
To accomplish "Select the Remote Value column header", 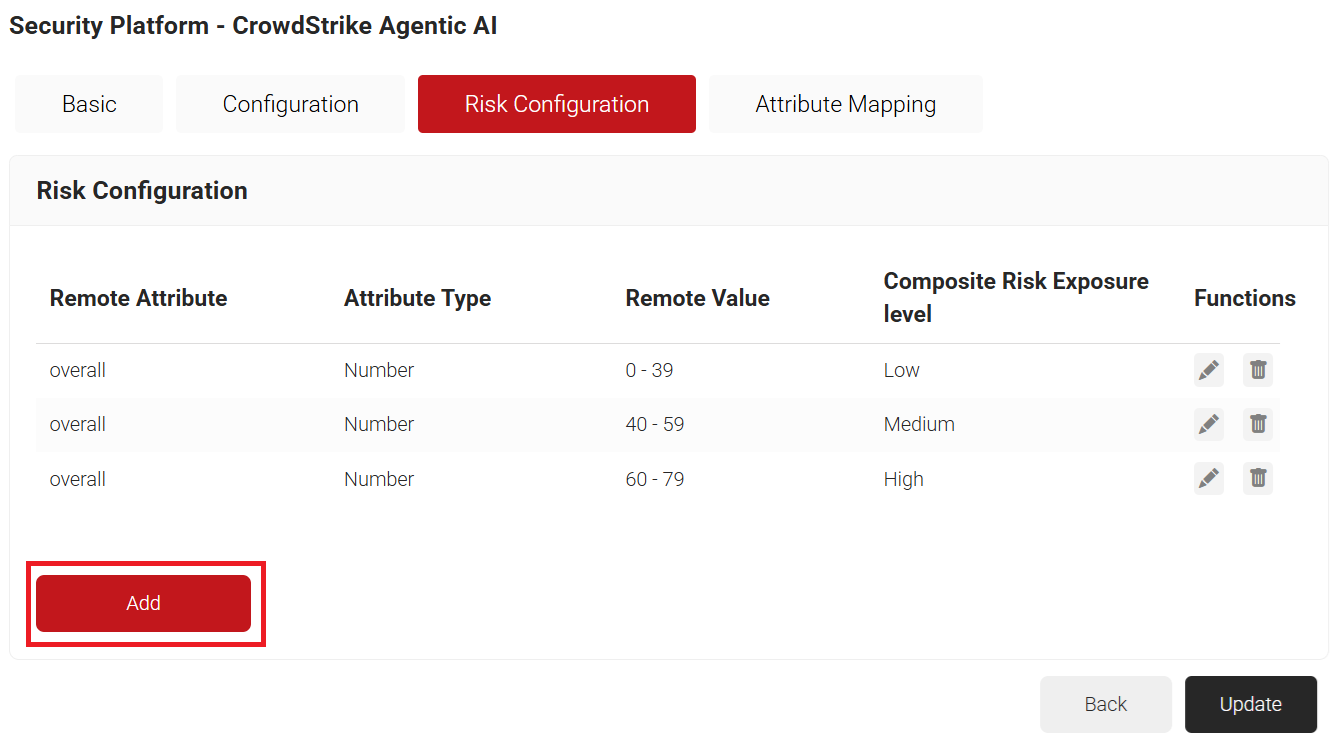I will pos(698,298).
